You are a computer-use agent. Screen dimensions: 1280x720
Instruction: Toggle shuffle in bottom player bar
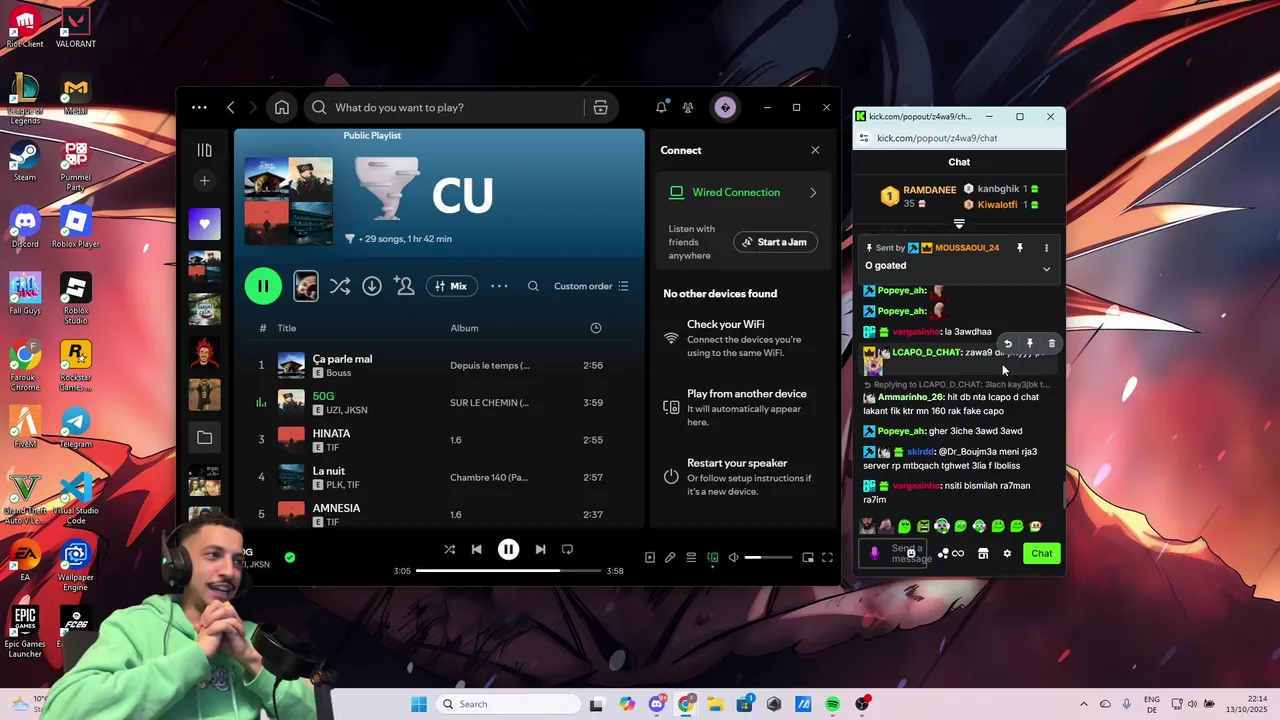449,549
